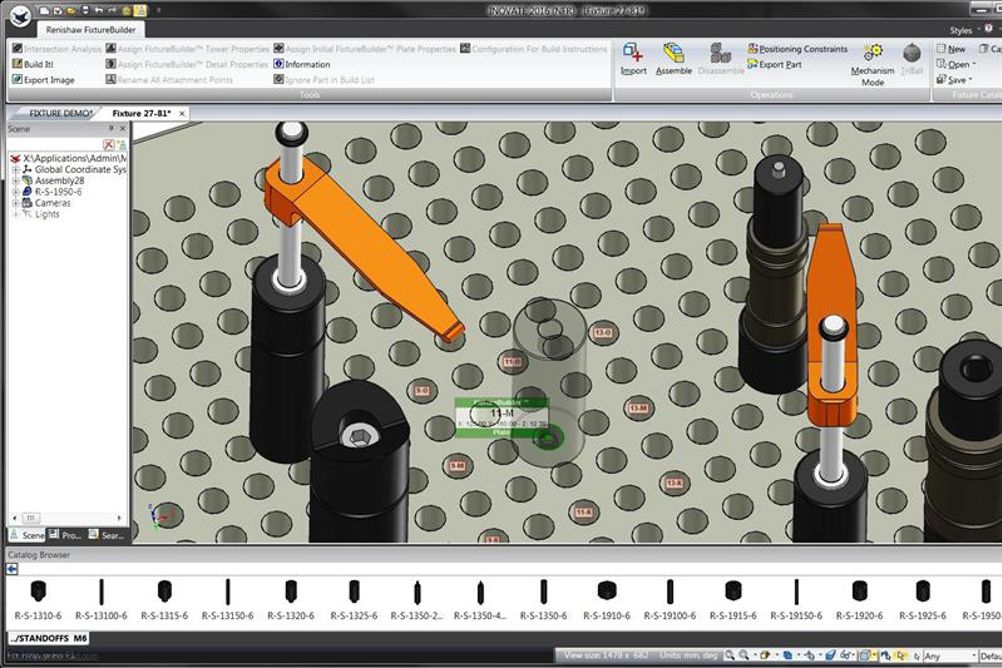Click the New document quick access icon
Screen dimensions: 1002x668
pos(43,11)
